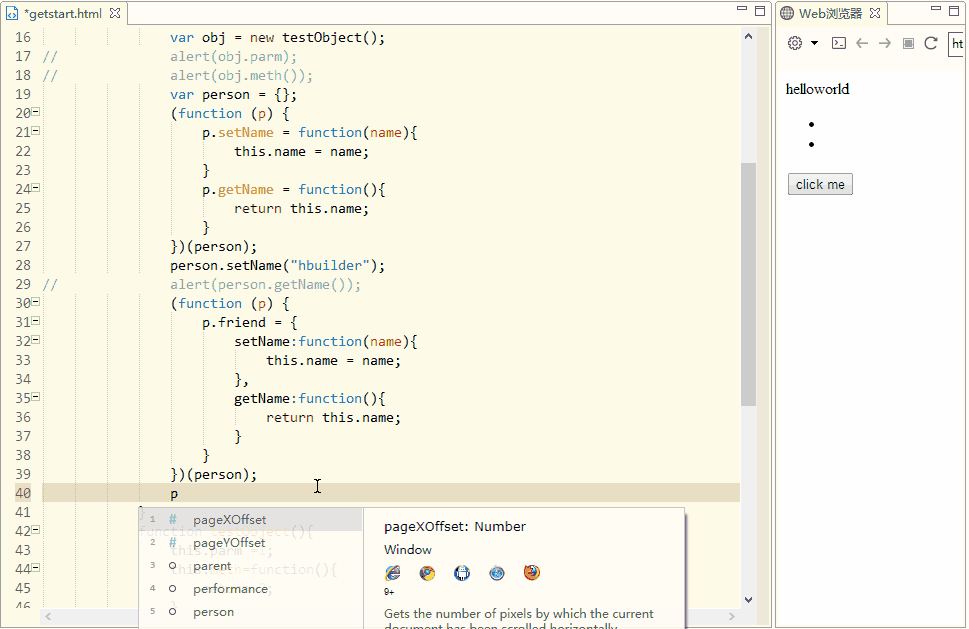Collapse code fold at line 35
Image resolution: width=969 pixels, height=629 pixels.
(x=36, y=397)
